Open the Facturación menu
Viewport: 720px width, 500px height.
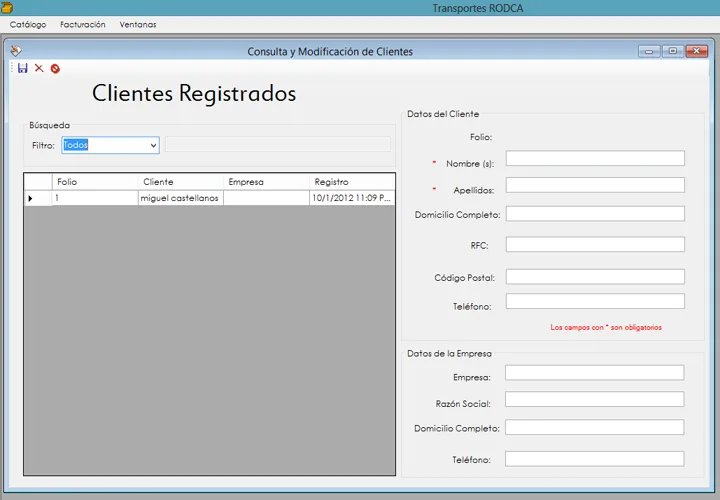point(83,24)
